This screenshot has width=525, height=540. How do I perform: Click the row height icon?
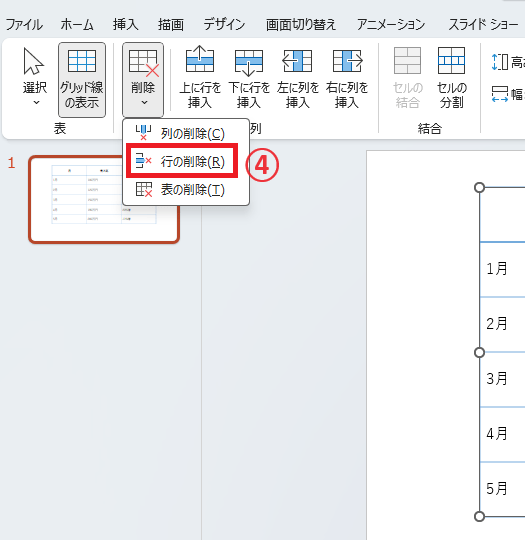(500, 62)
